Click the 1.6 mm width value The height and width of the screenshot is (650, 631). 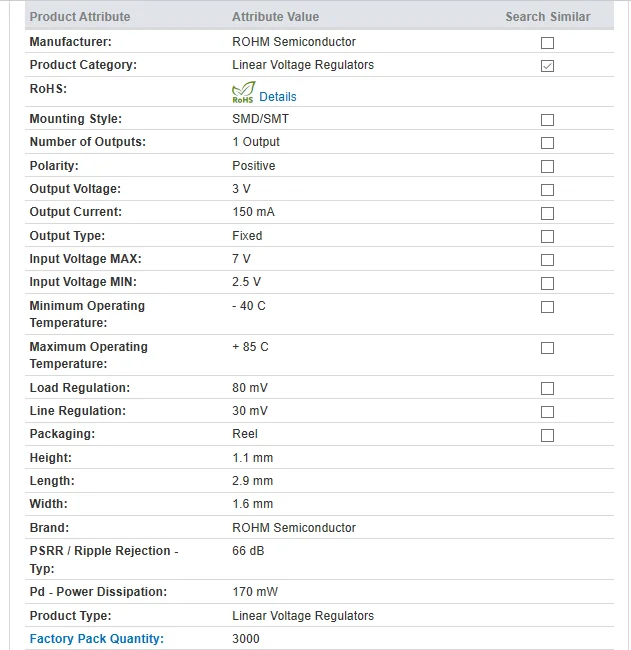(x=252, y=504)
